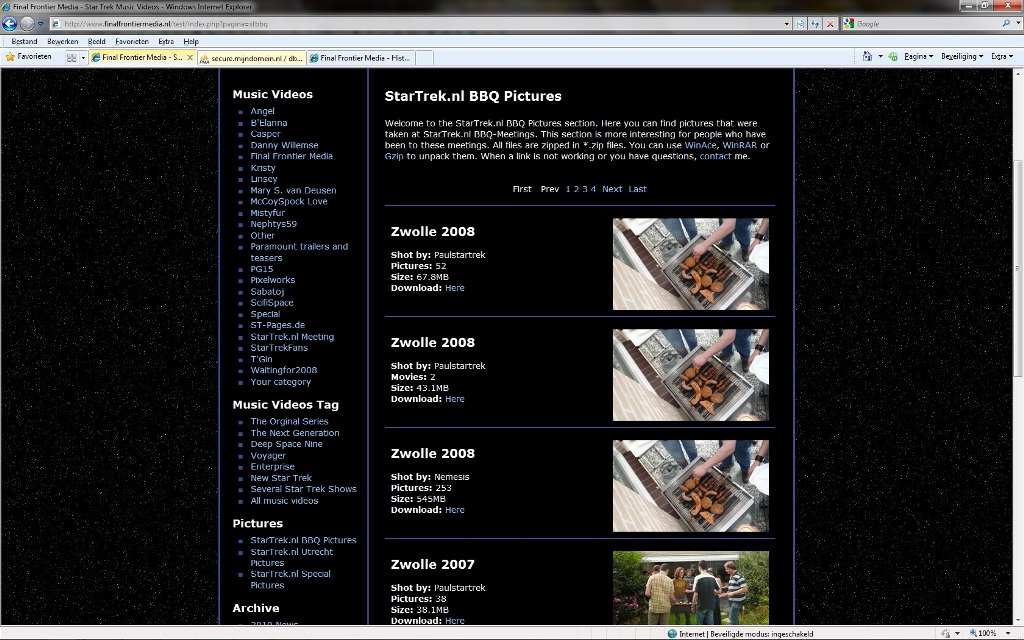The height and width of the screenshot is (640, 1024).
Task: Open the StarTrek.nl Meeting category link
Action: click(x=292, y=337)
